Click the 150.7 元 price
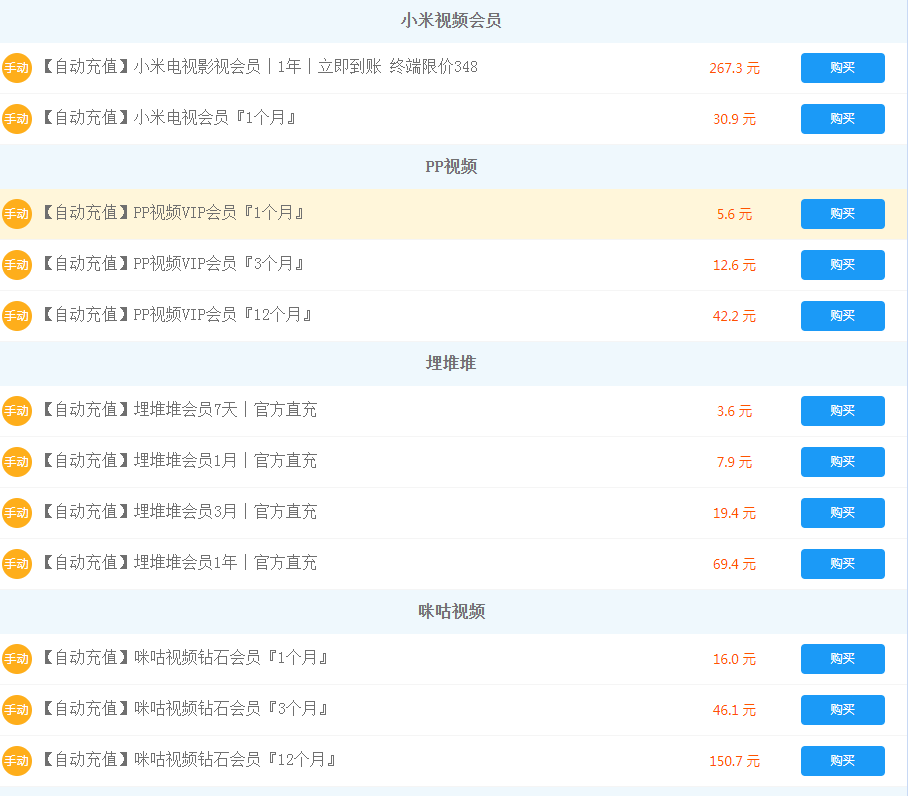Screen dimensions: 909x796 [735, 762]
